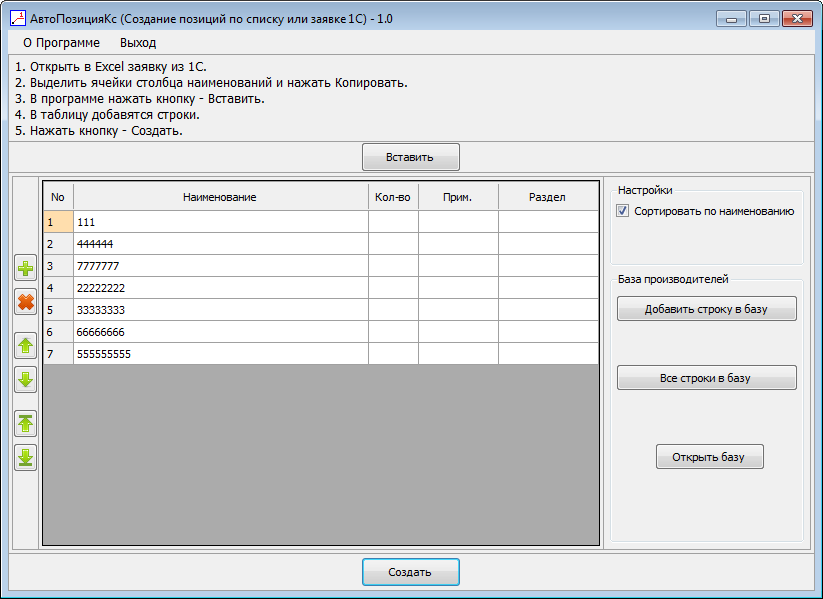Click the 'No' column header

pos(58,197)
